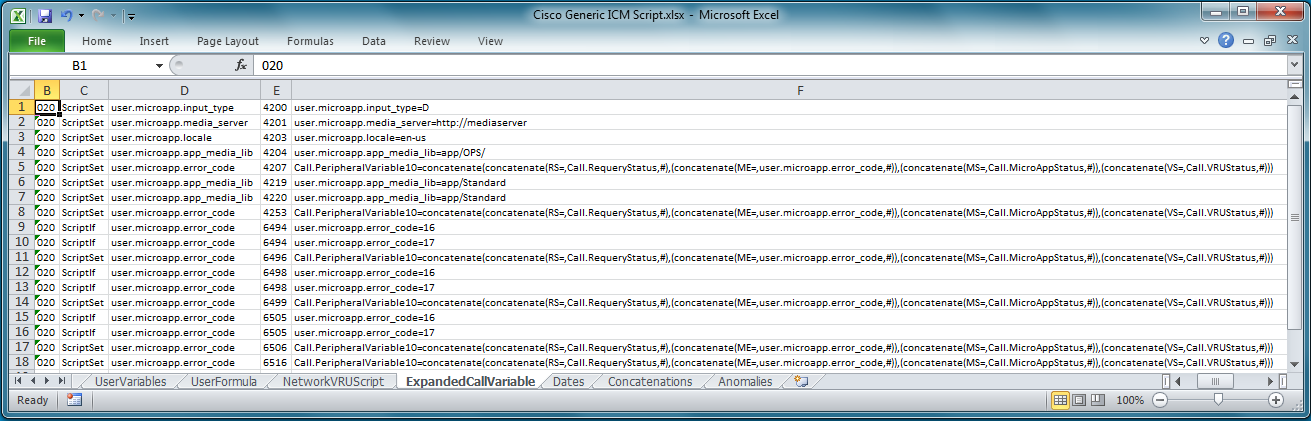
Task: Click the zoom in plus button
Action: [x=1276, y=400]
